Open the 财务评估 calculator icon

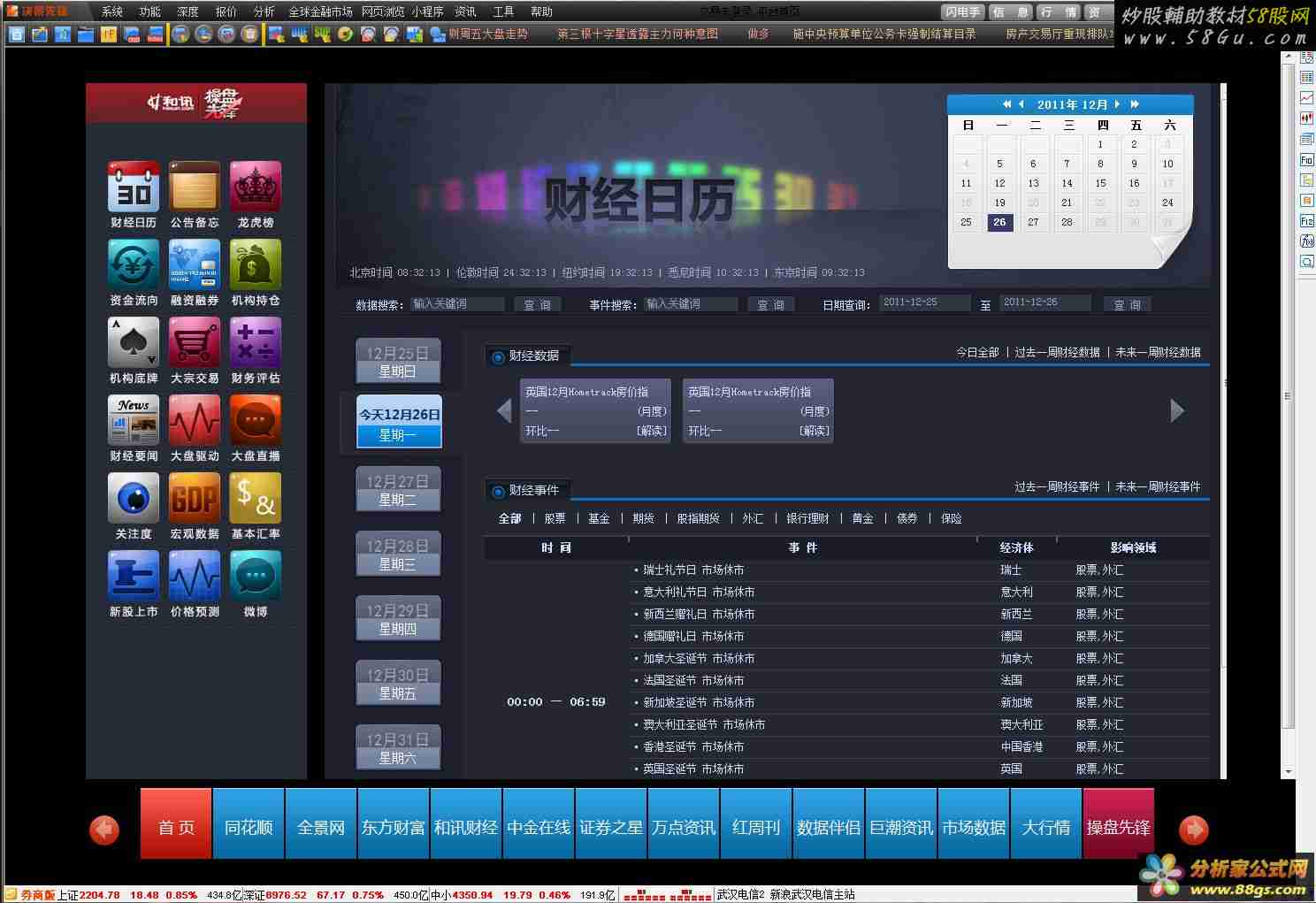pos(256,342)
